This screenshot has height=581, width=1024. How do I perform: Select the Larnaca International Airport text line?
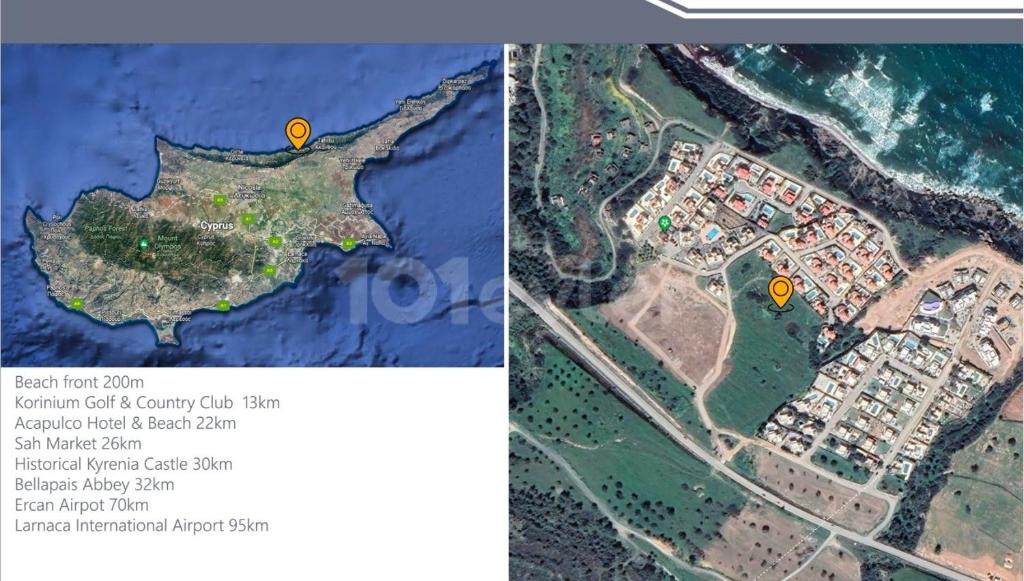[x=138, y=523]
